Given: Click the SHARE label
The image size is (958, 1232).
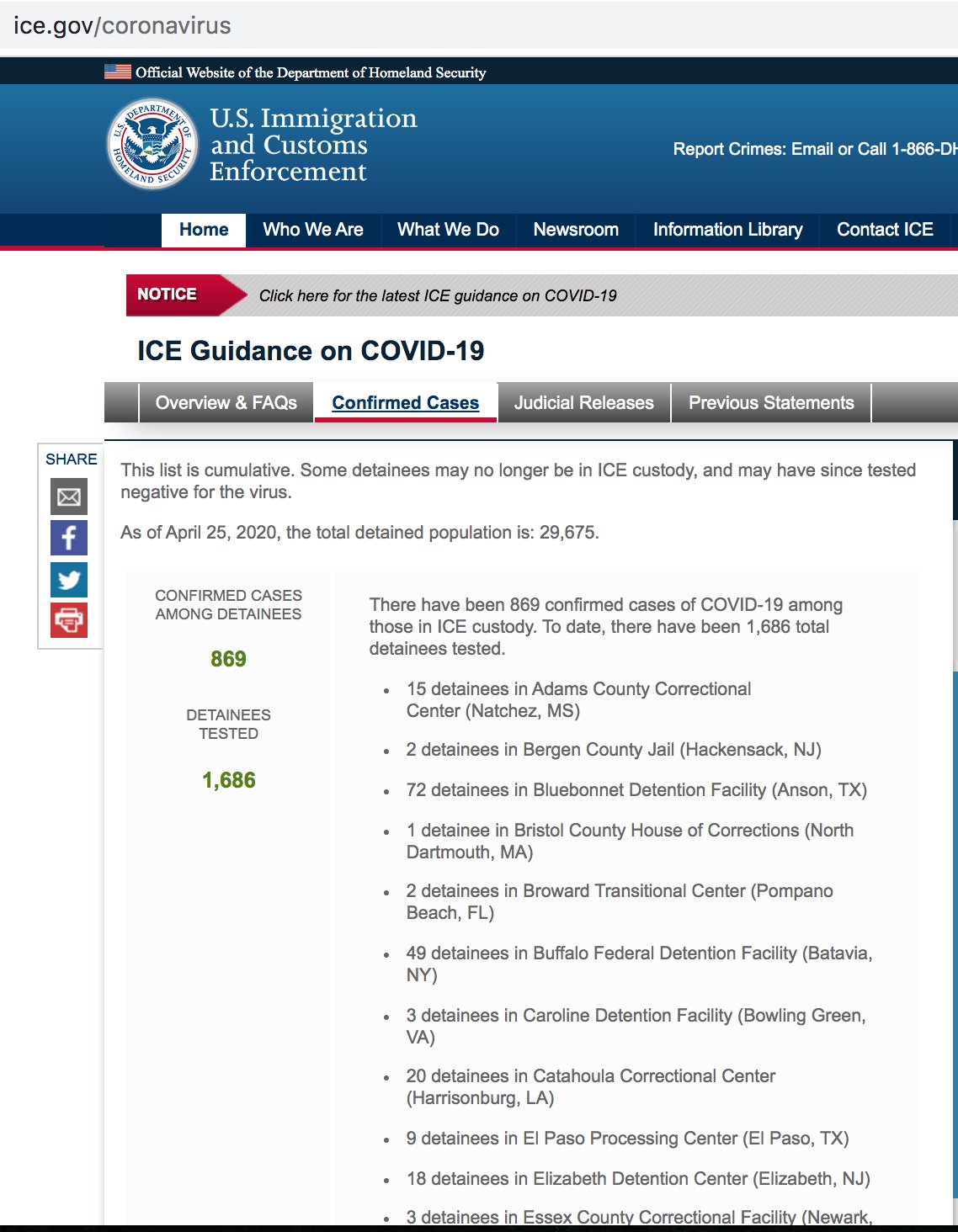Looking at the screenshot, I should [x=72, y=459].
